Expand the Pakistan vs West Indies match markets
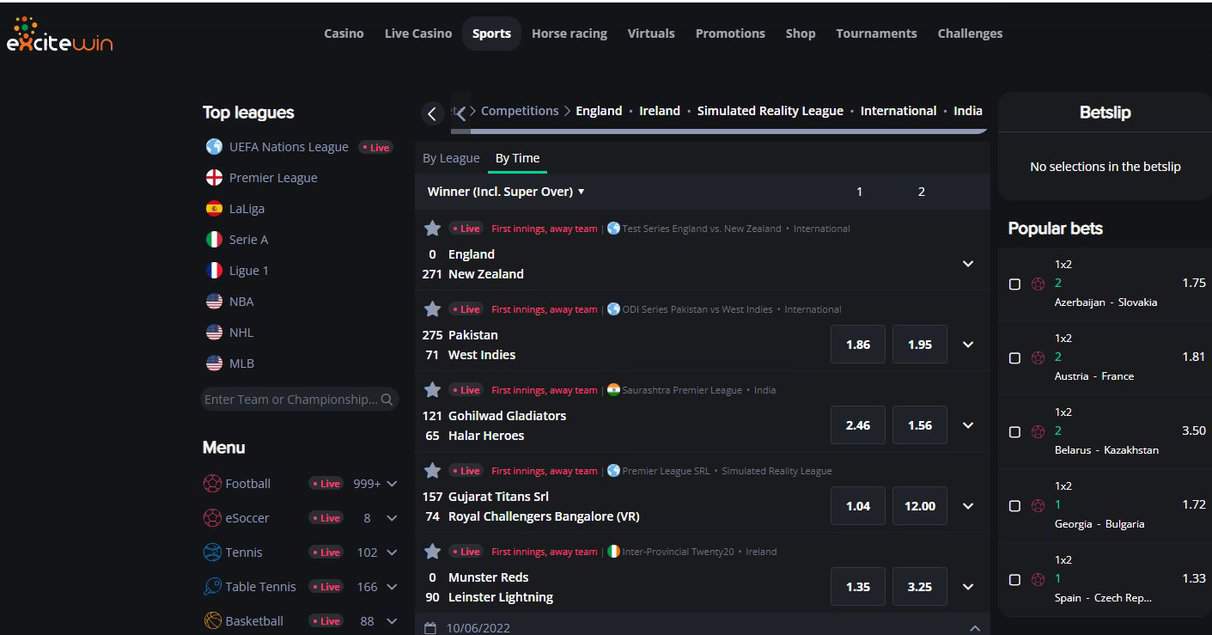The height and width of the screenshot is (635, 1212). point(968,345)
